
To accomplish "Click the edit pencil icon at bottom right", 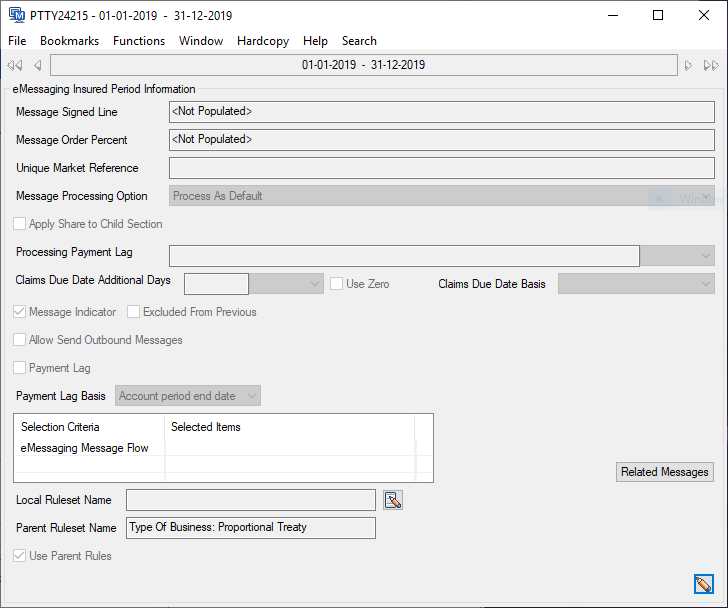I will [x=703, y=584].
